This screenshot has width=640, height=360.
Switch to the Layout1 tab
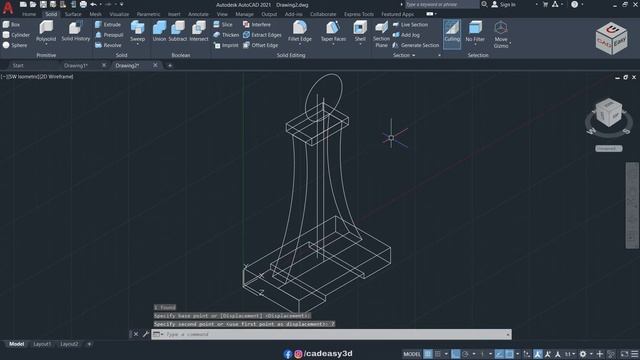pyautogui.click(x=42, y=344)
